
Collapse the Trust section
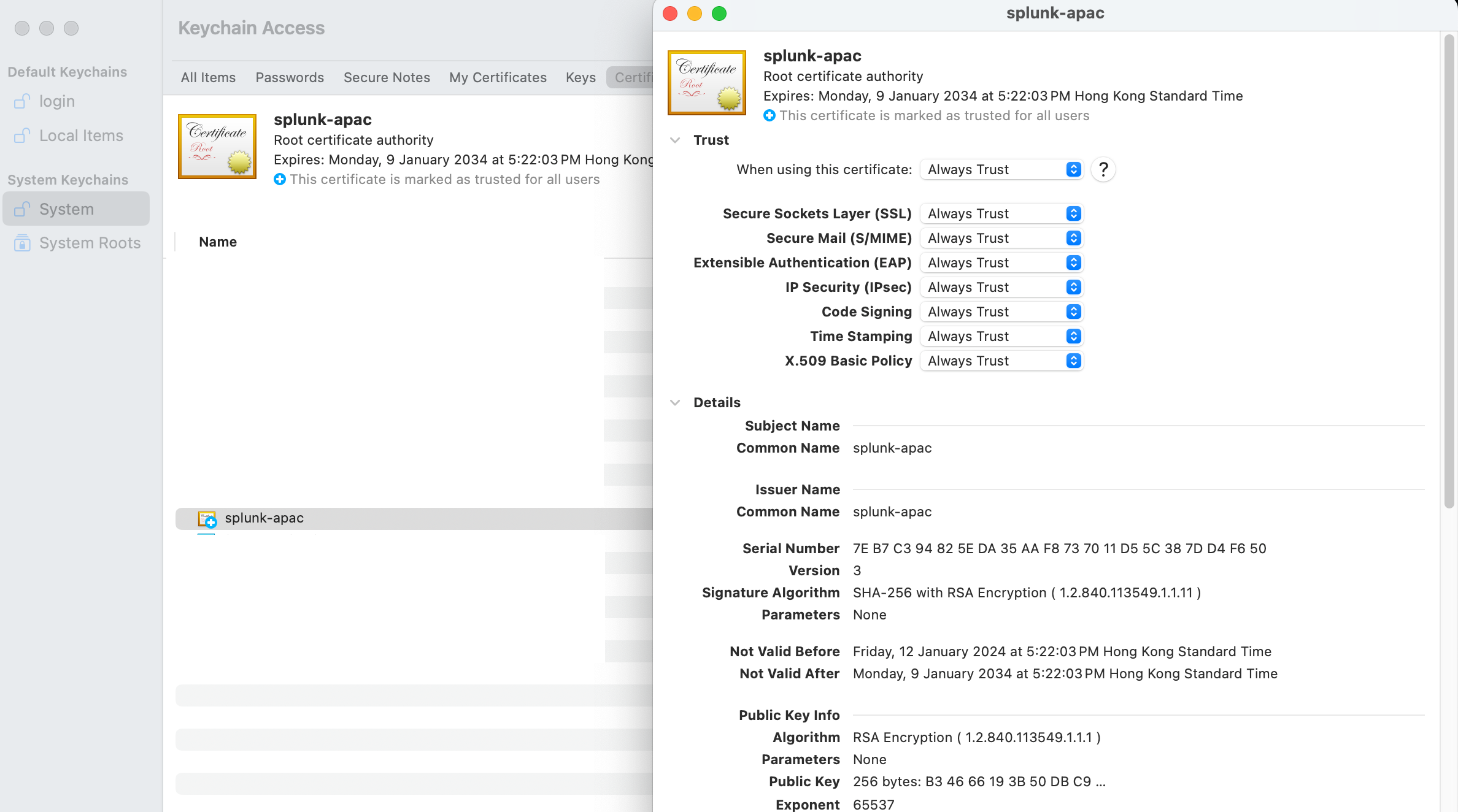pos(675,140)
